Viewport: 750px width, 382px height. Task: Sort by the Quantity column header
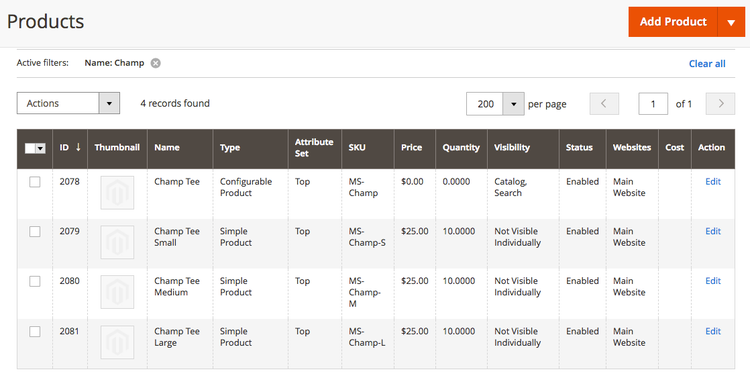(461, 149)
